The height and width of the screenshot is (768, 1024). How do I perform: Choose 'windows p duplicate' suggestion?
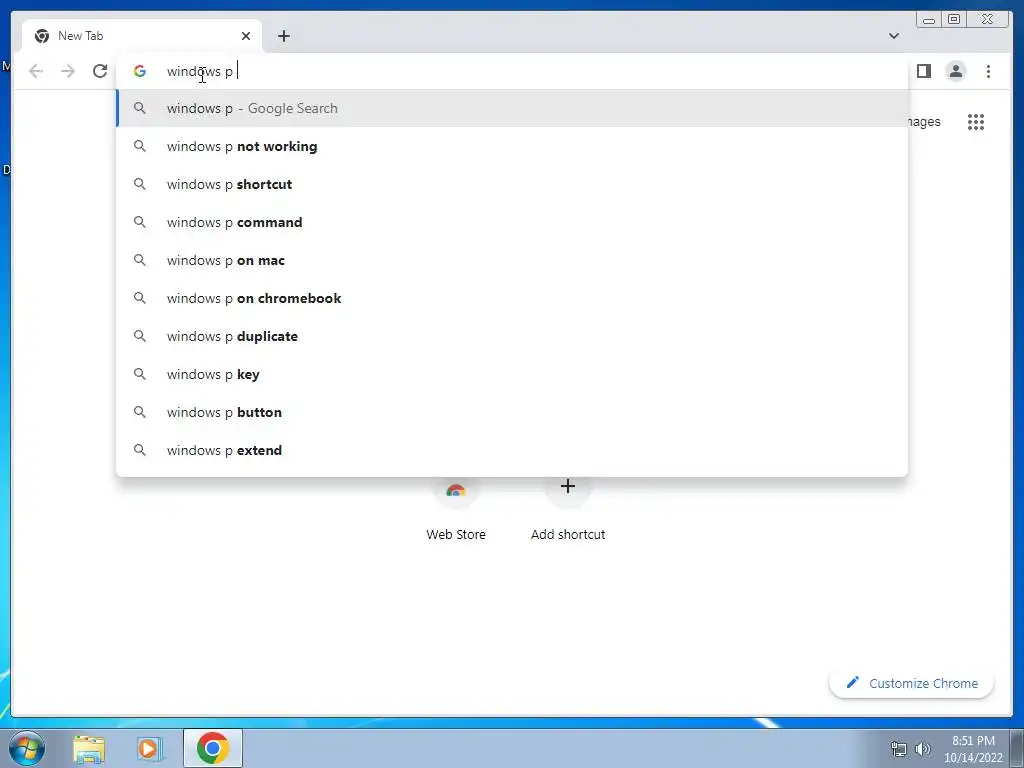512,336
